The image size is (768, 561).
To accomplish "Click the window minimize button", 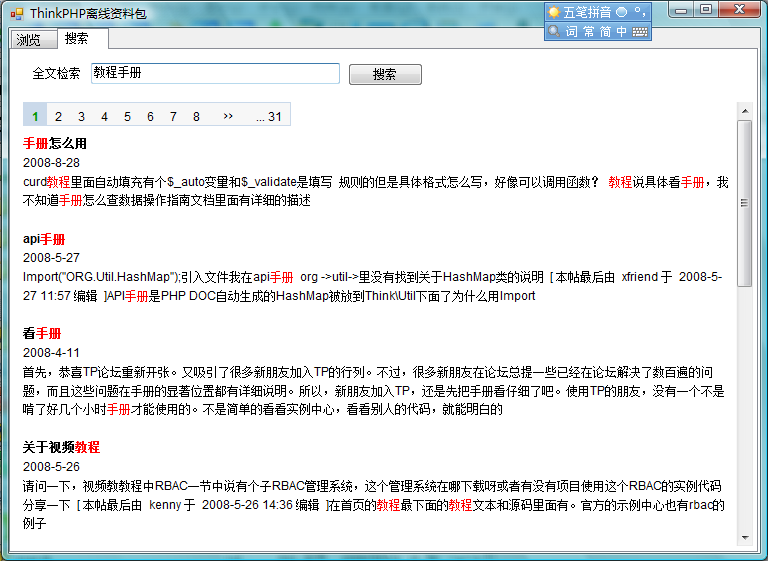I will point(681,10).
